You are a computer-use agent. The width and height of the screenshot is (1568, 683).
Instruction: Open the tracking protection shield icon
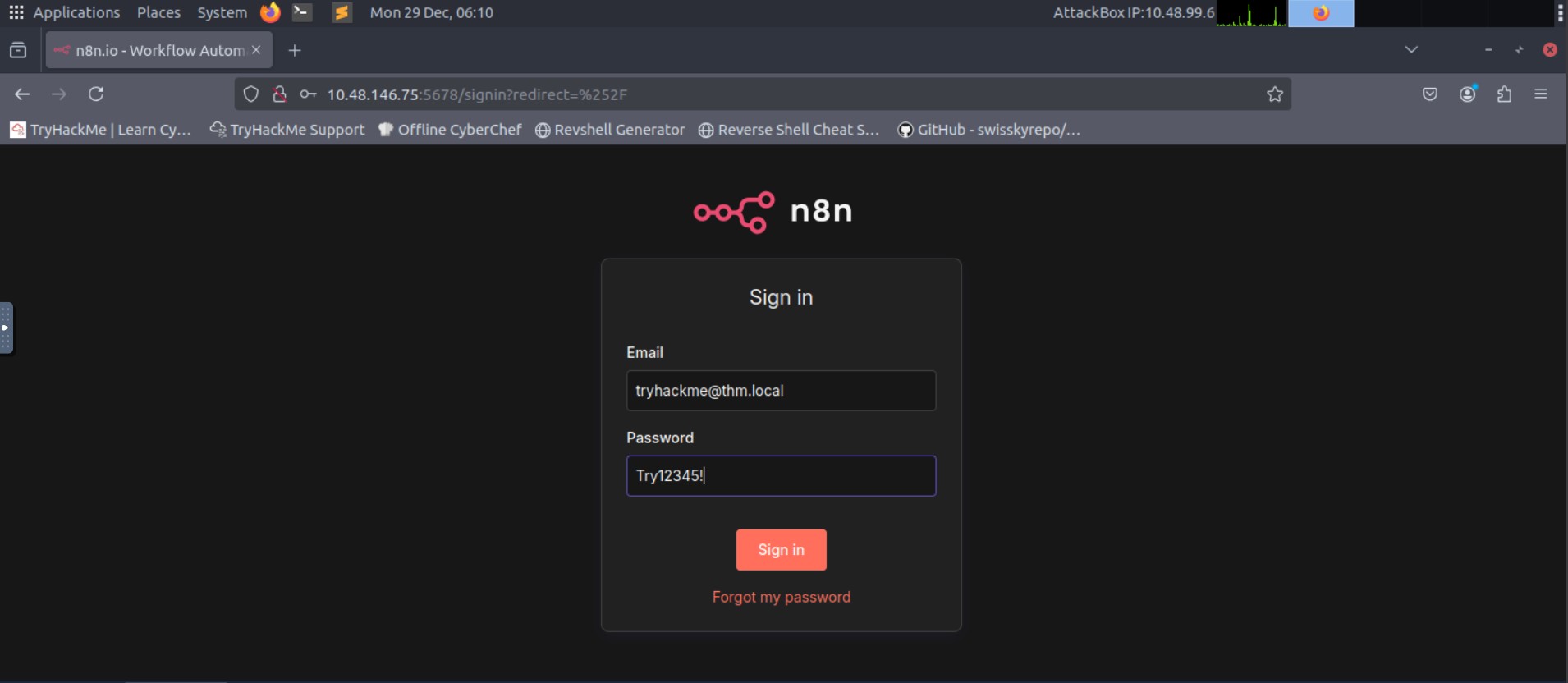tap(251, 94)
